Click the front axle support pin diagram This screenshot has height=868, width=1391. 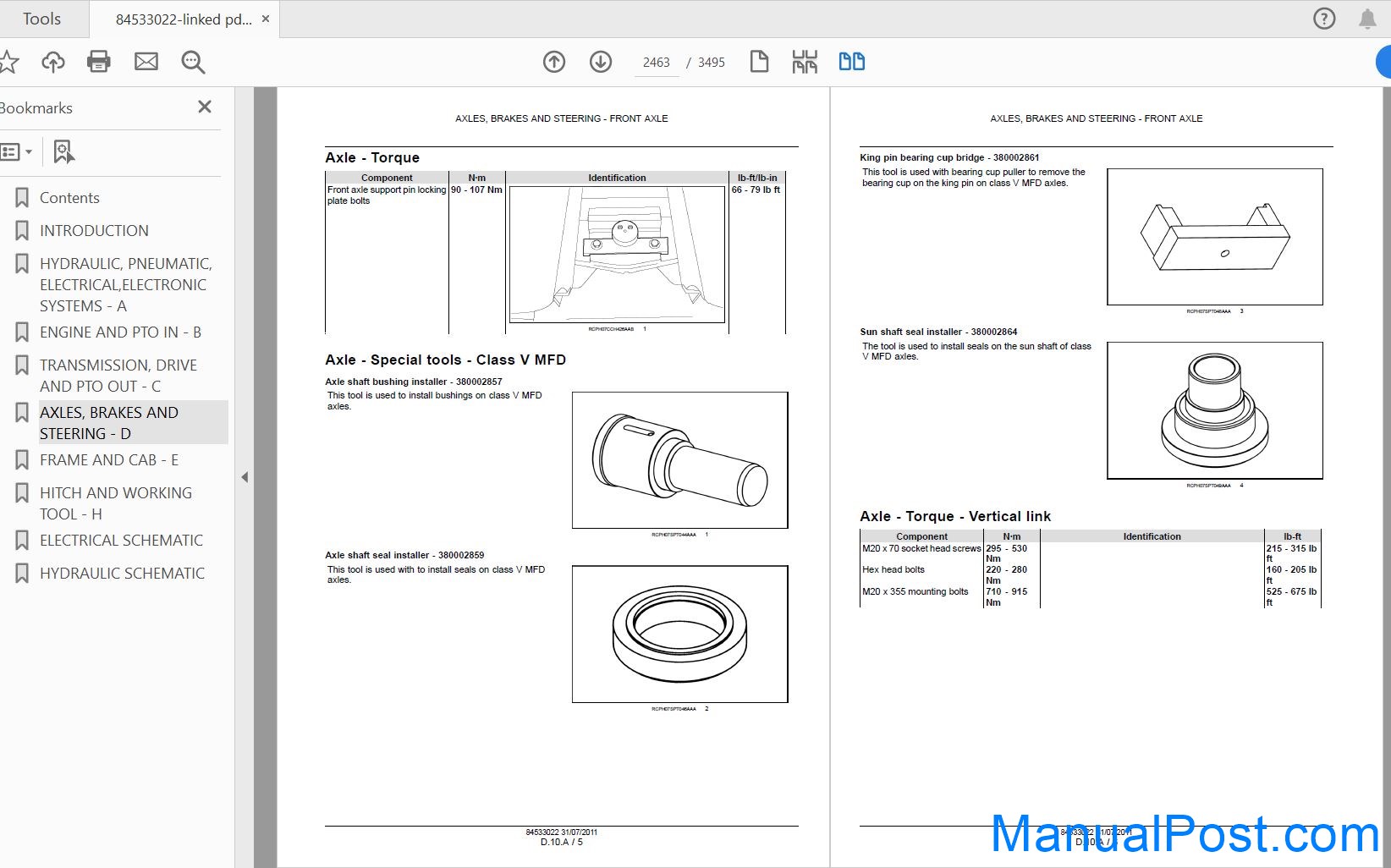click(617, 255)
